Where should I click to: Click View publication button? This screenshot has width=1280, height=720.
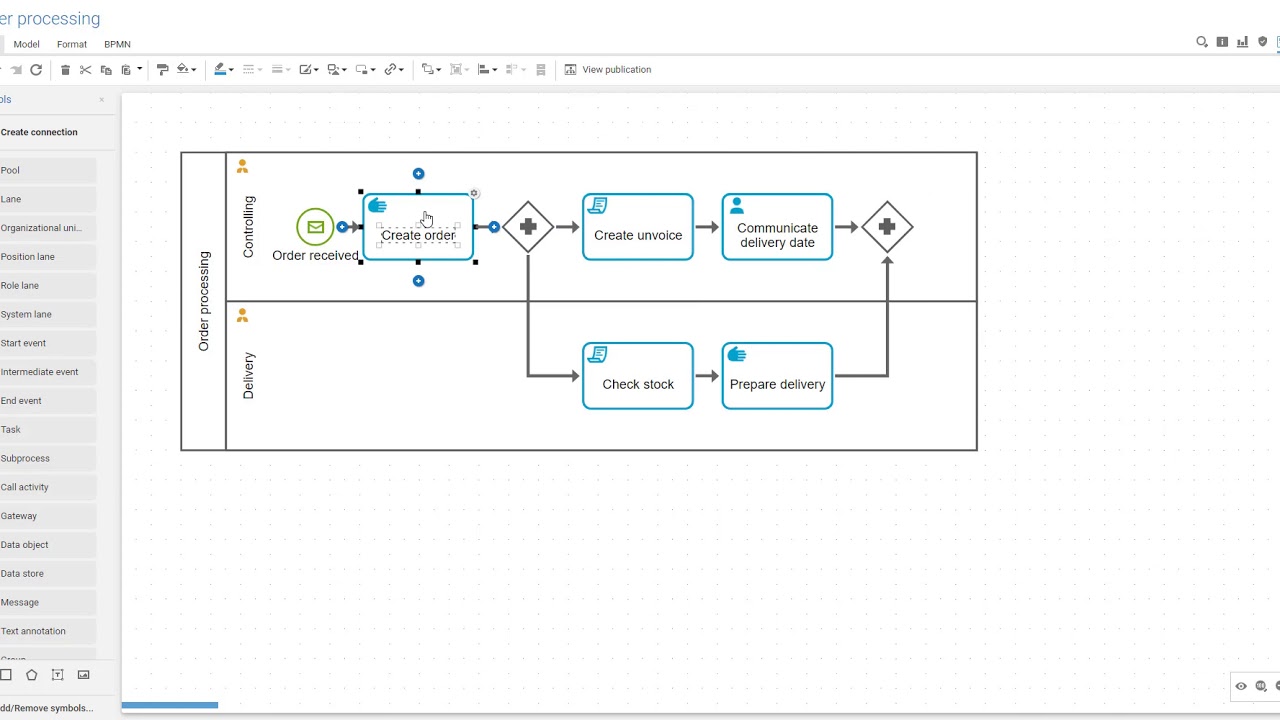coord(608,70)
